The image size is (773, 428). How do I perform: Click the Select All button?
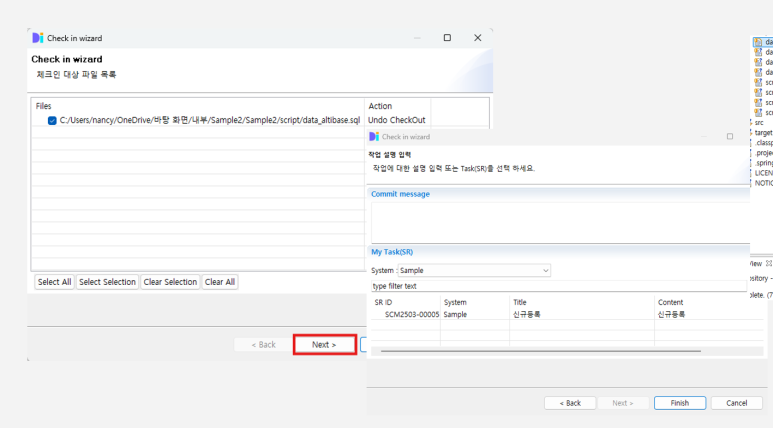(54, 282)
